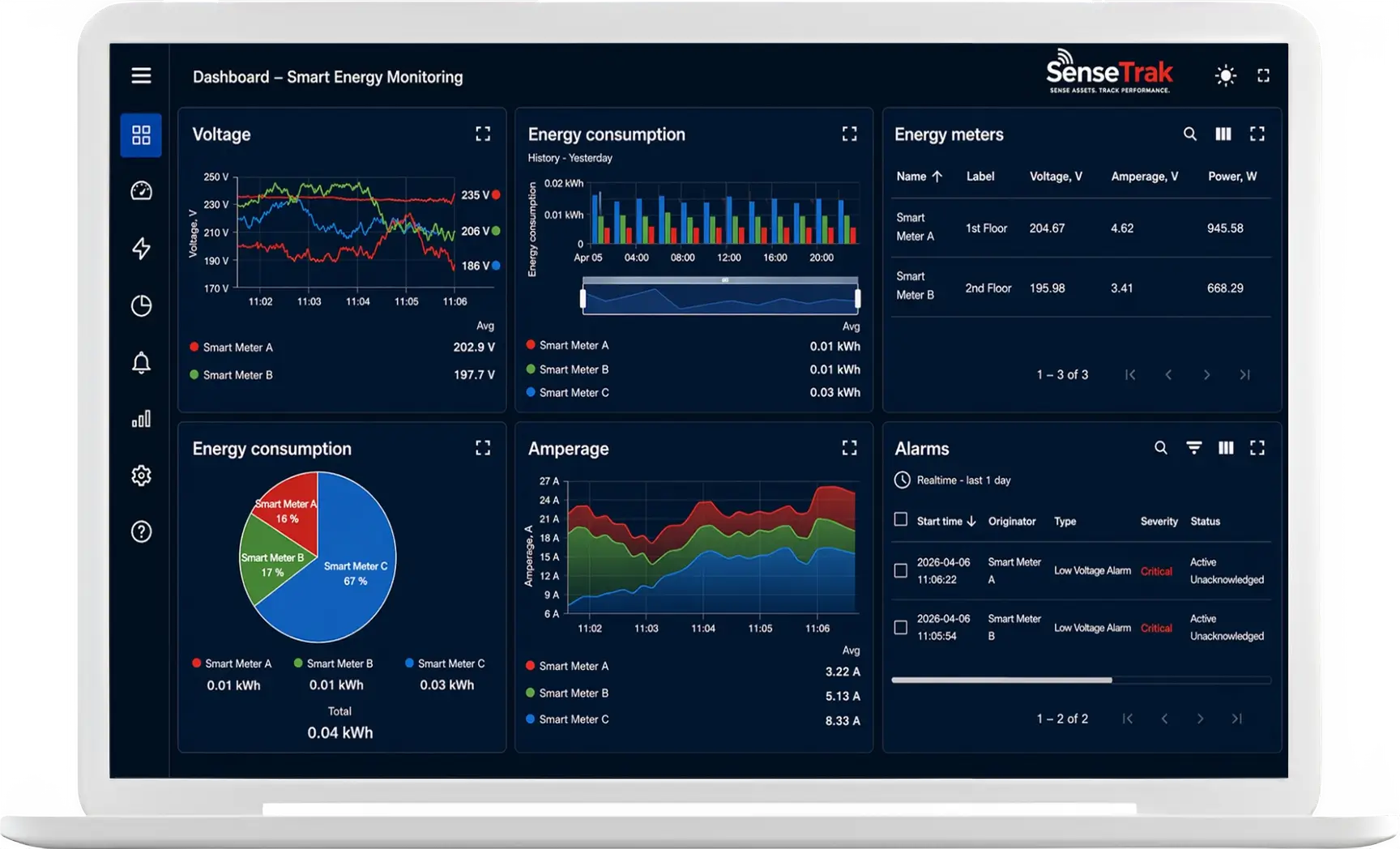This screenshot has height=849, width=1400.
Task: Sort Energy meters by Voltage, V column
Action: coord(1056,176)
